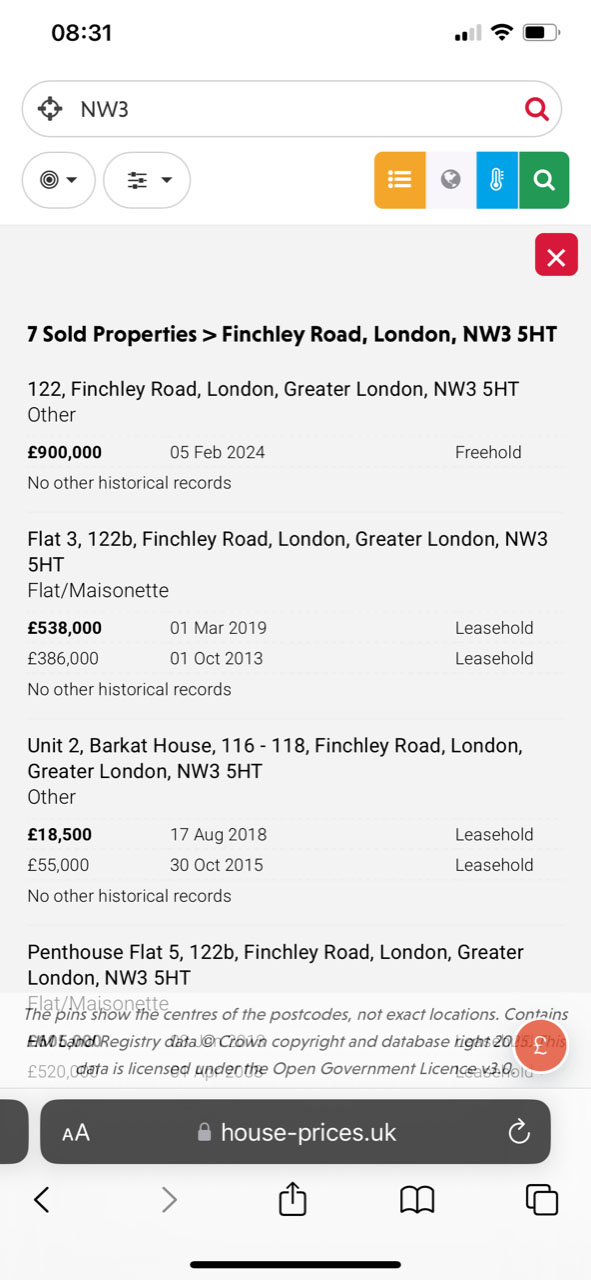
Task: Open the floating pound (£) price button
Action: 541,1047
